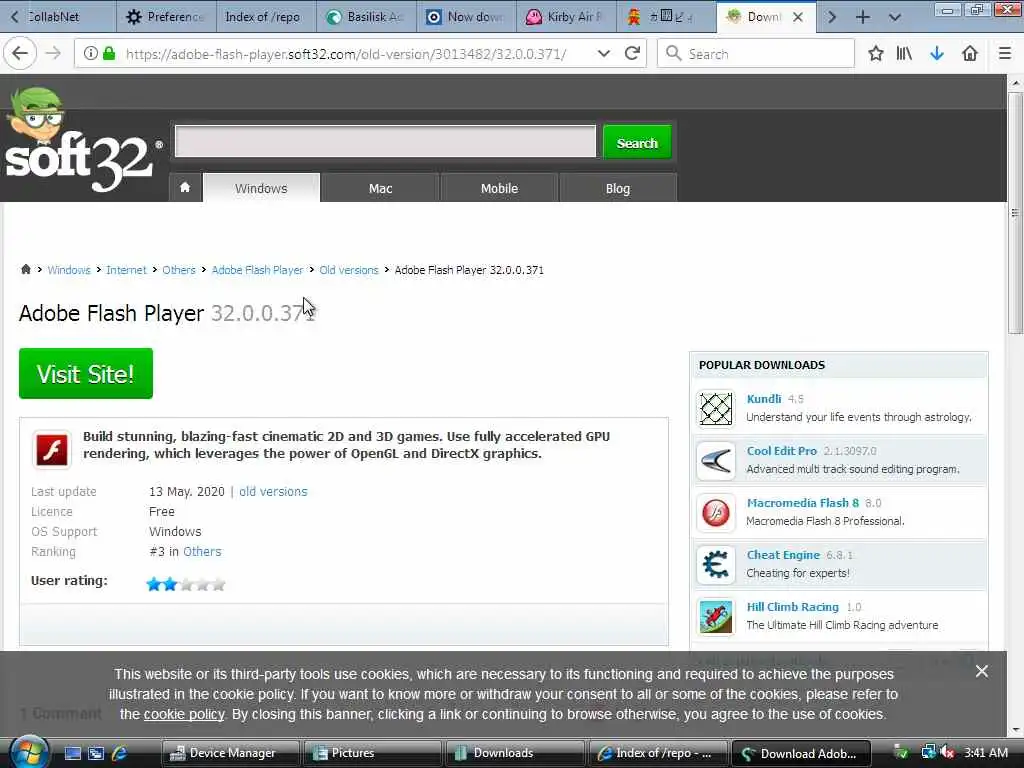Click the green padlock security icon
This screenshot has width=1024, height=768.
point(110,54)
